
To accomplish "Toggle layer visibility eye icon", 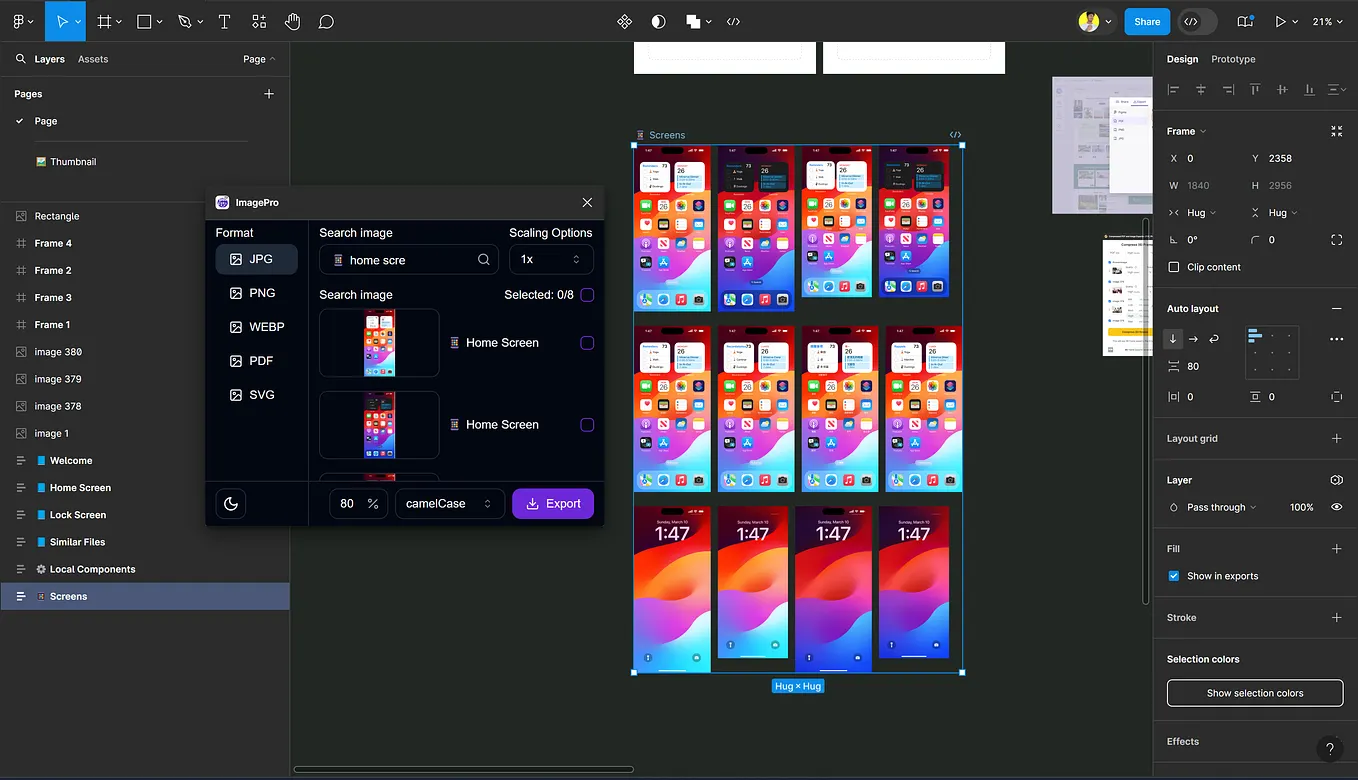I will [1336, 507].
